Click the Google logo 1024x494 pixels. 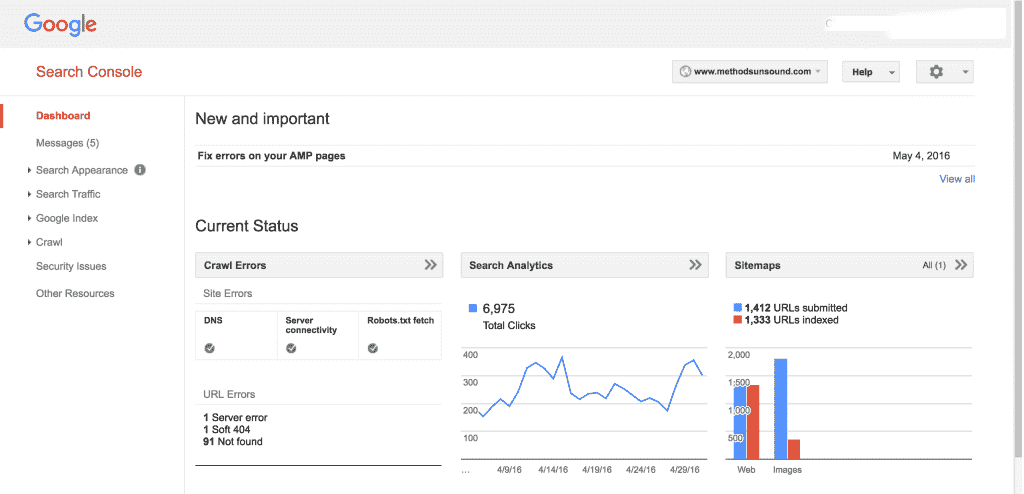[x=60, y=25]
